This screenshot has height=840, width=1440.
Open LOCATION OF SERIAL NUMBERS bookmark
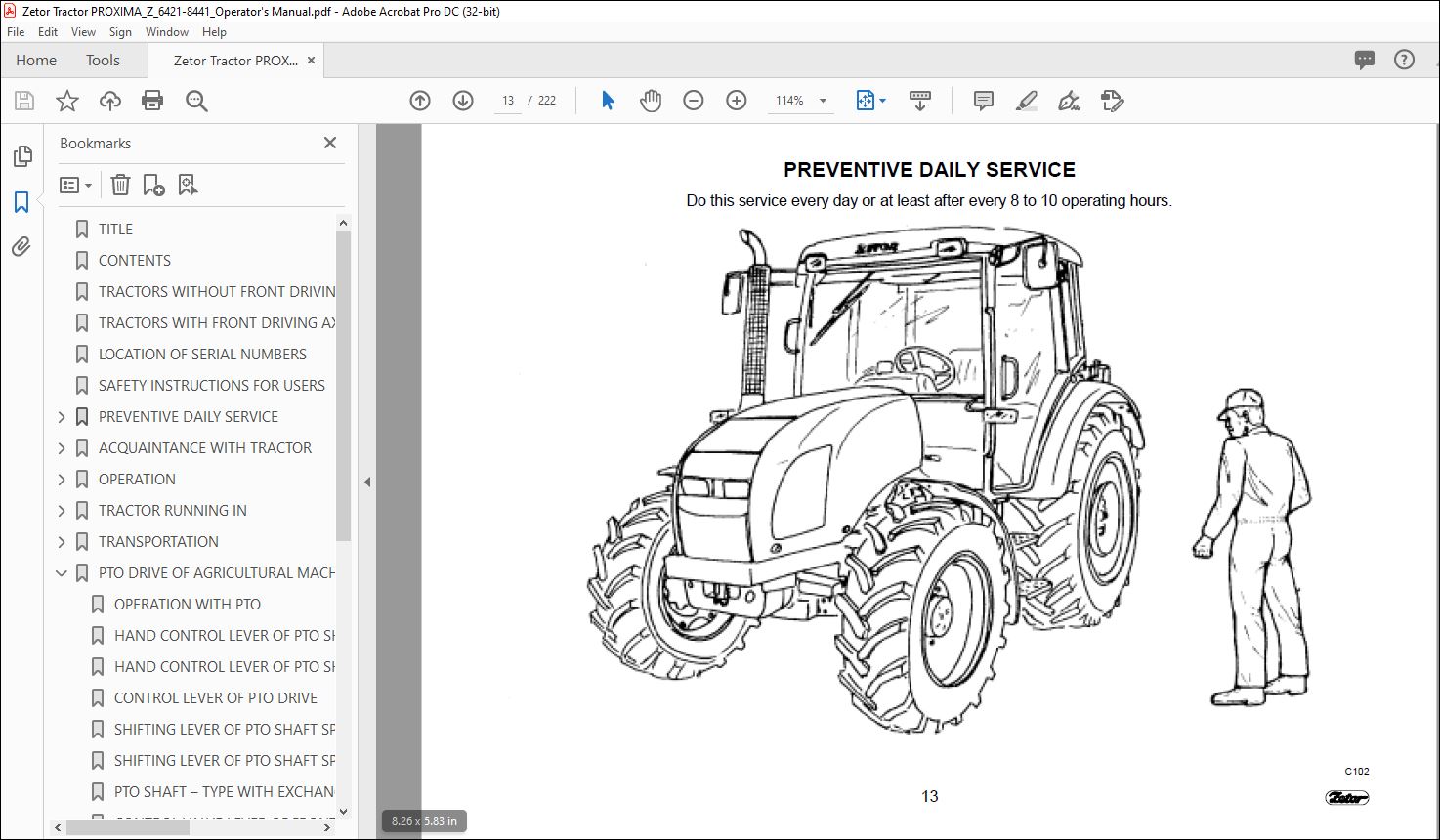pyautogui.click(x=202, y=355)
